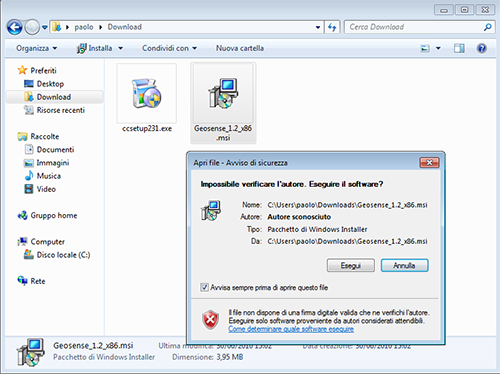
Task: Close the 'Avviso di sicurezza' dialog
Action: click(x=429, y=163)
